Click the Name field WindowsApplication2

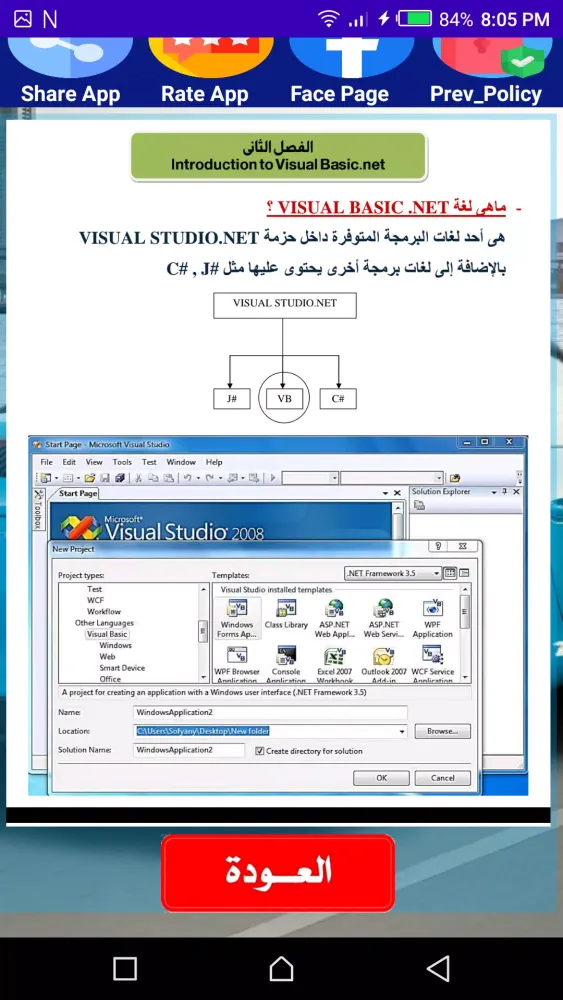click(x=270, y=712)
